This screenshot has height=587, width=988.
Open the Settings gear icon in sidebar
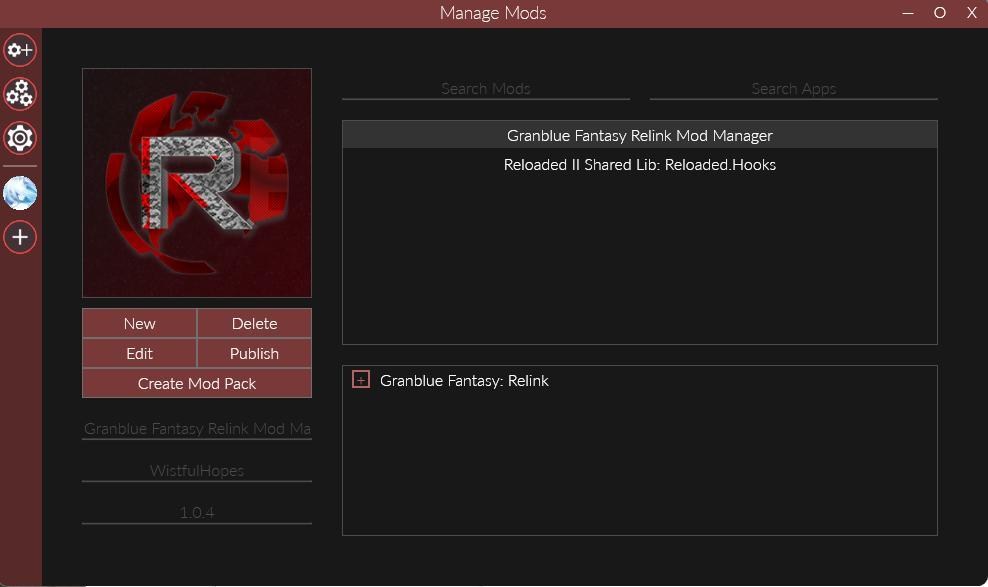[x=20, y=138]
